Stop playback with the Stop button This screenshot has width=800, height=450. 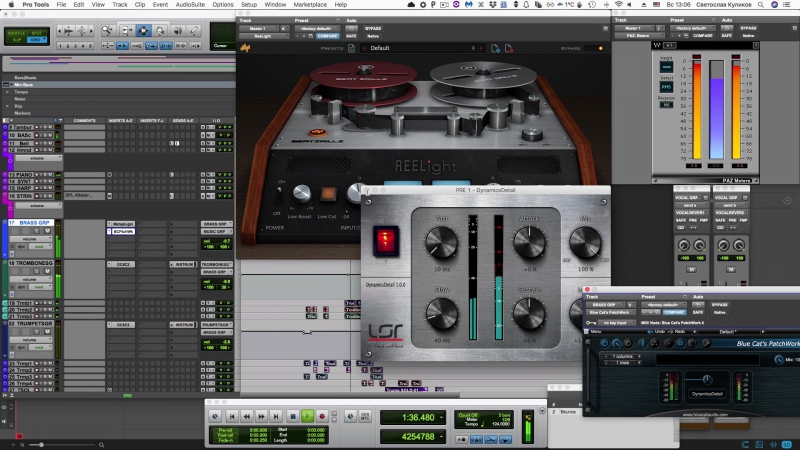(x=293, y=416)
